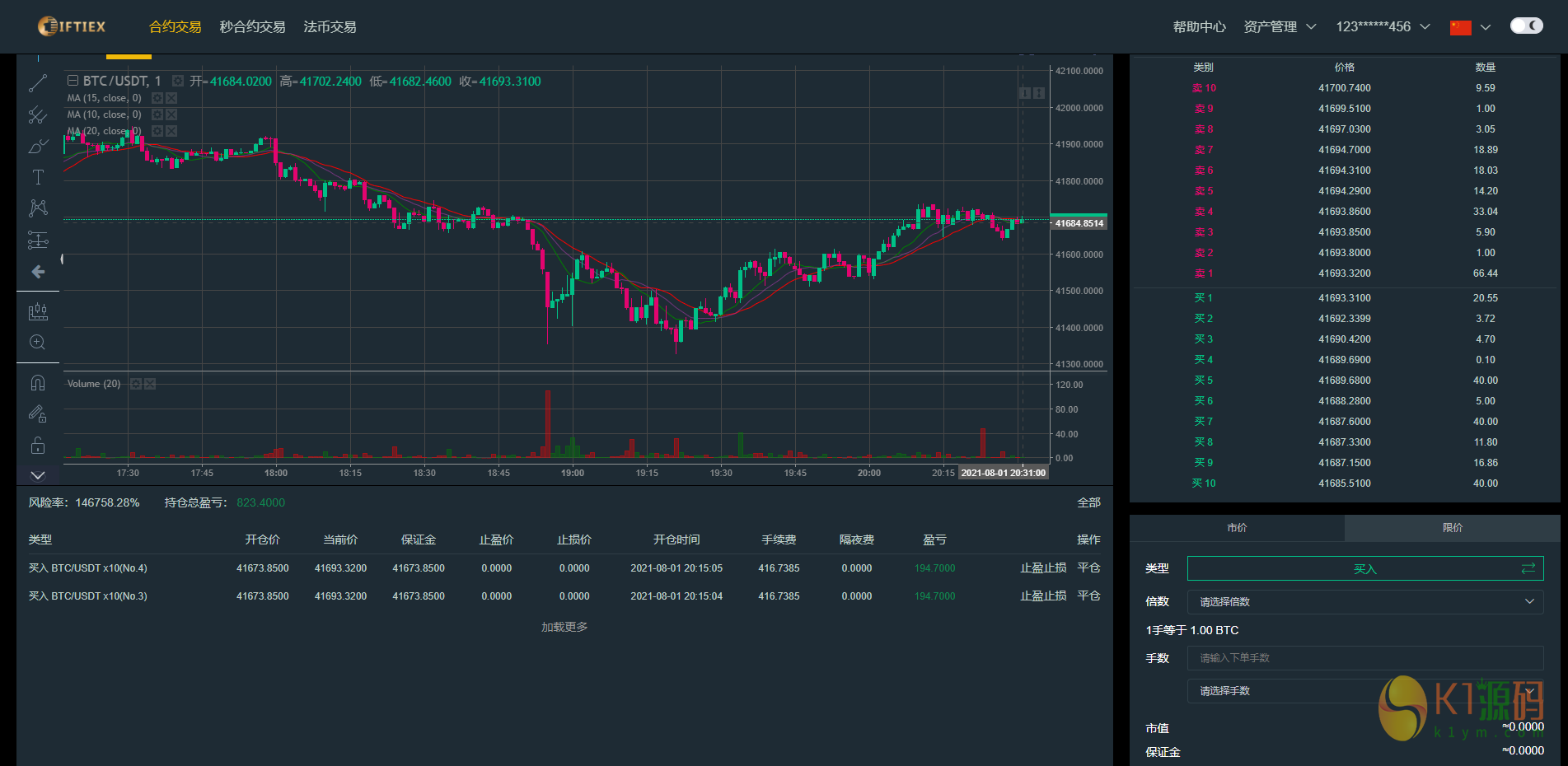Screen dimensions: 1568x766
Task: Expand more tools at bottom of chart toolbar
Action: click(38, 475)
